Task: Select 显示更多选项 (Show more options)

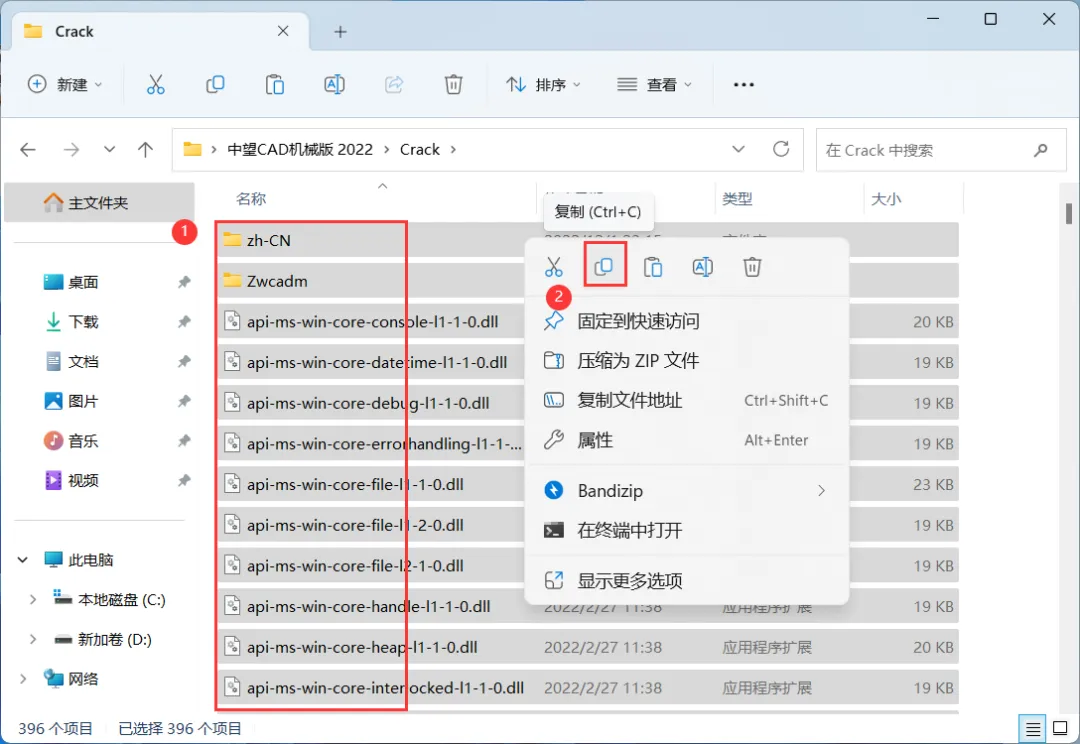Action: tap(687, 581)
